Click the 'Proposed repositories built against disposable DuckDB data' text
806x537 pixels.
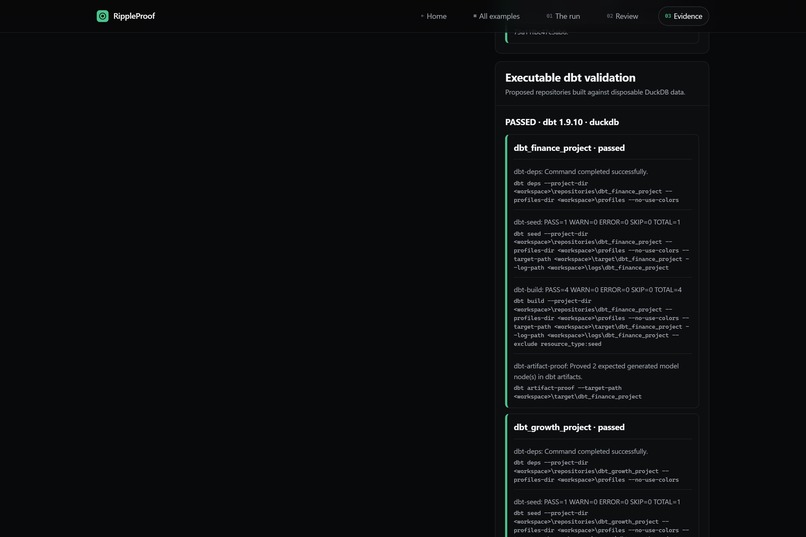click(x=595, y=92)
